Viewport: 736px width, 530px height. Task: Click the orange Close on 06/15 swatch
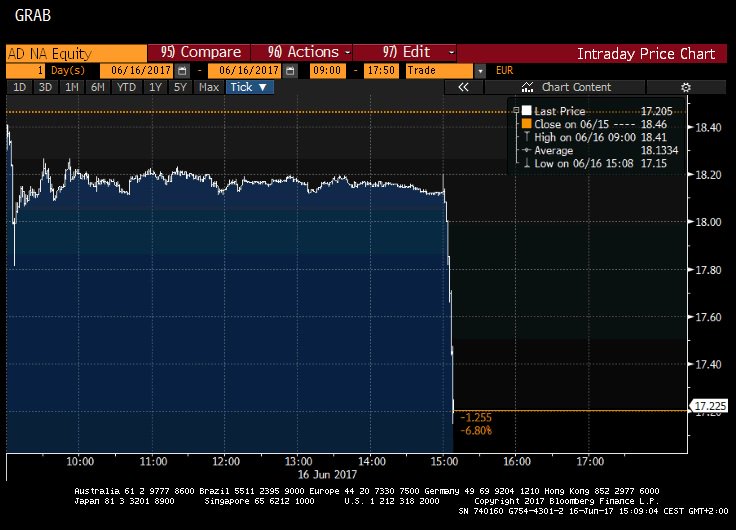point(526,124)
